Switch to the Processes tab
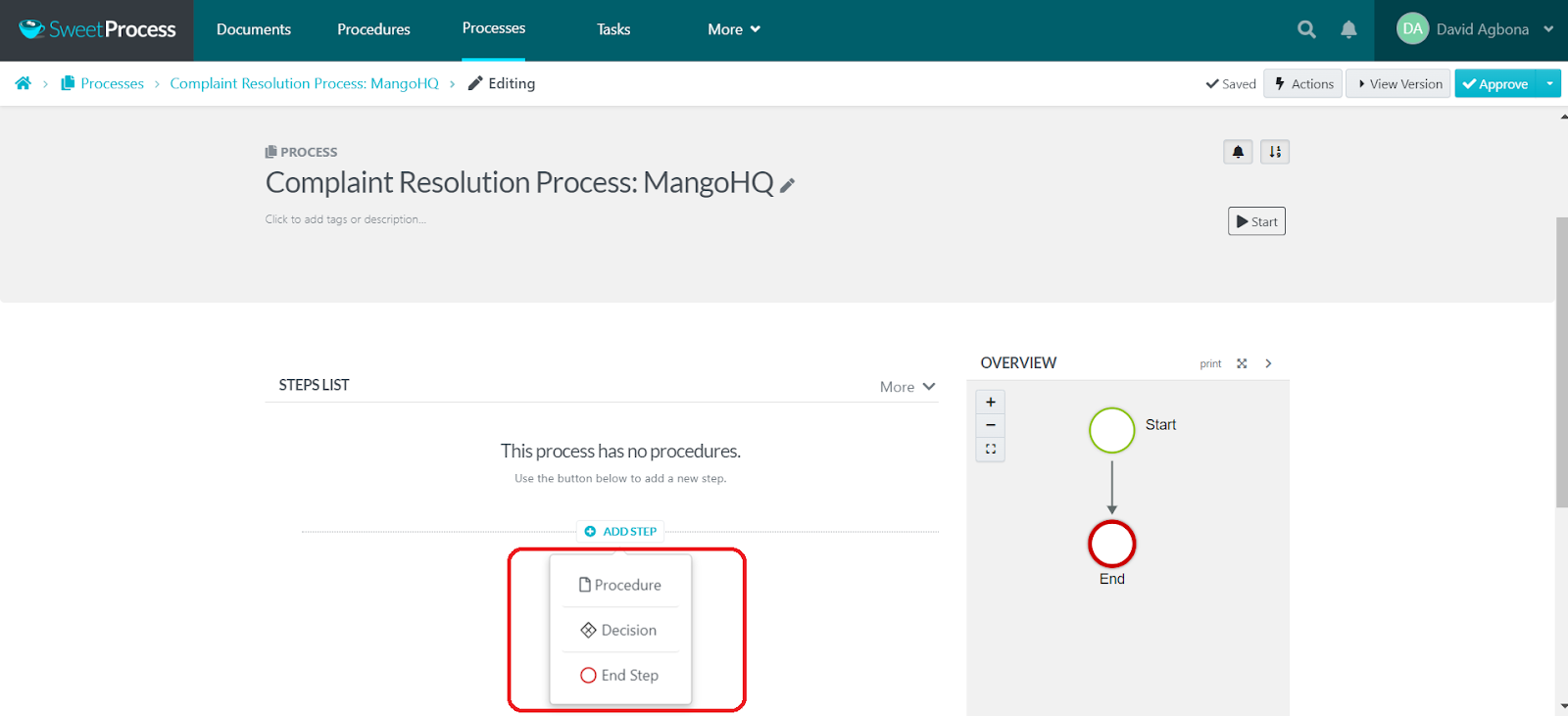 click(x=494, y=28)
